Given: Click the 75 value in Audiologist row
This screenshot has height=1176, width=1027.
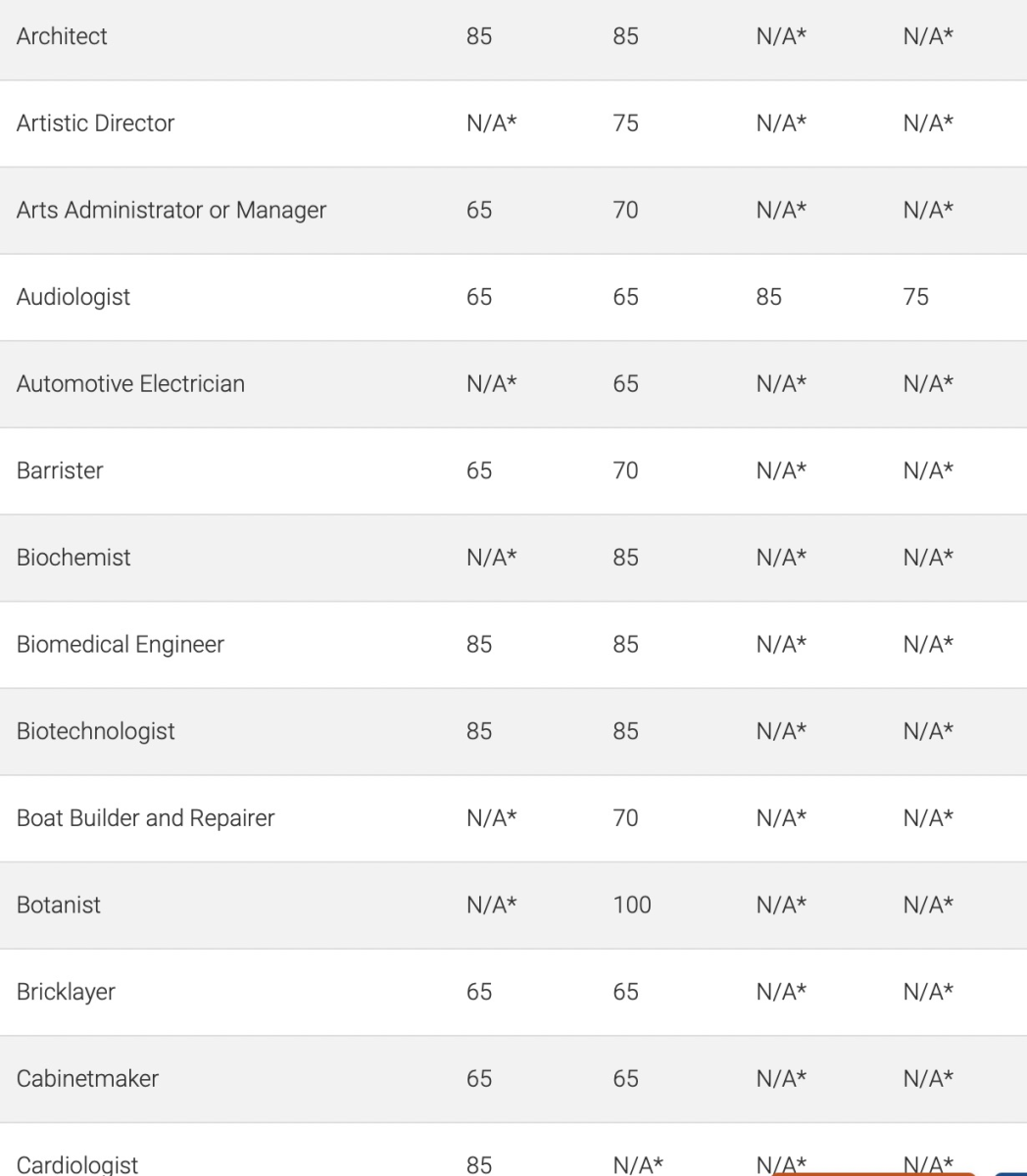Looking at the screenshot, I should 915,297.
